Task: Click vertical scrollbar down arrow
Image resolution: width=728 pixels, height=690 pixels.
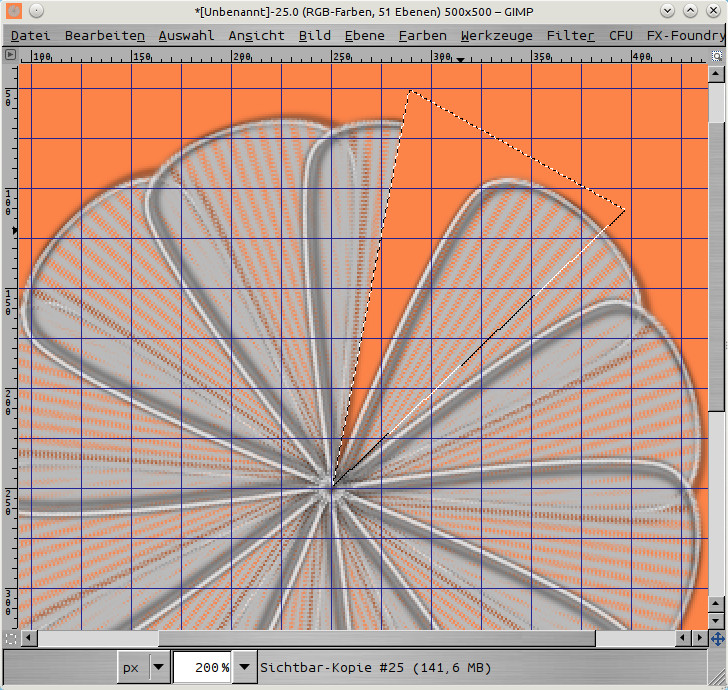Action: pyautogui.click(x=717, y=621)
